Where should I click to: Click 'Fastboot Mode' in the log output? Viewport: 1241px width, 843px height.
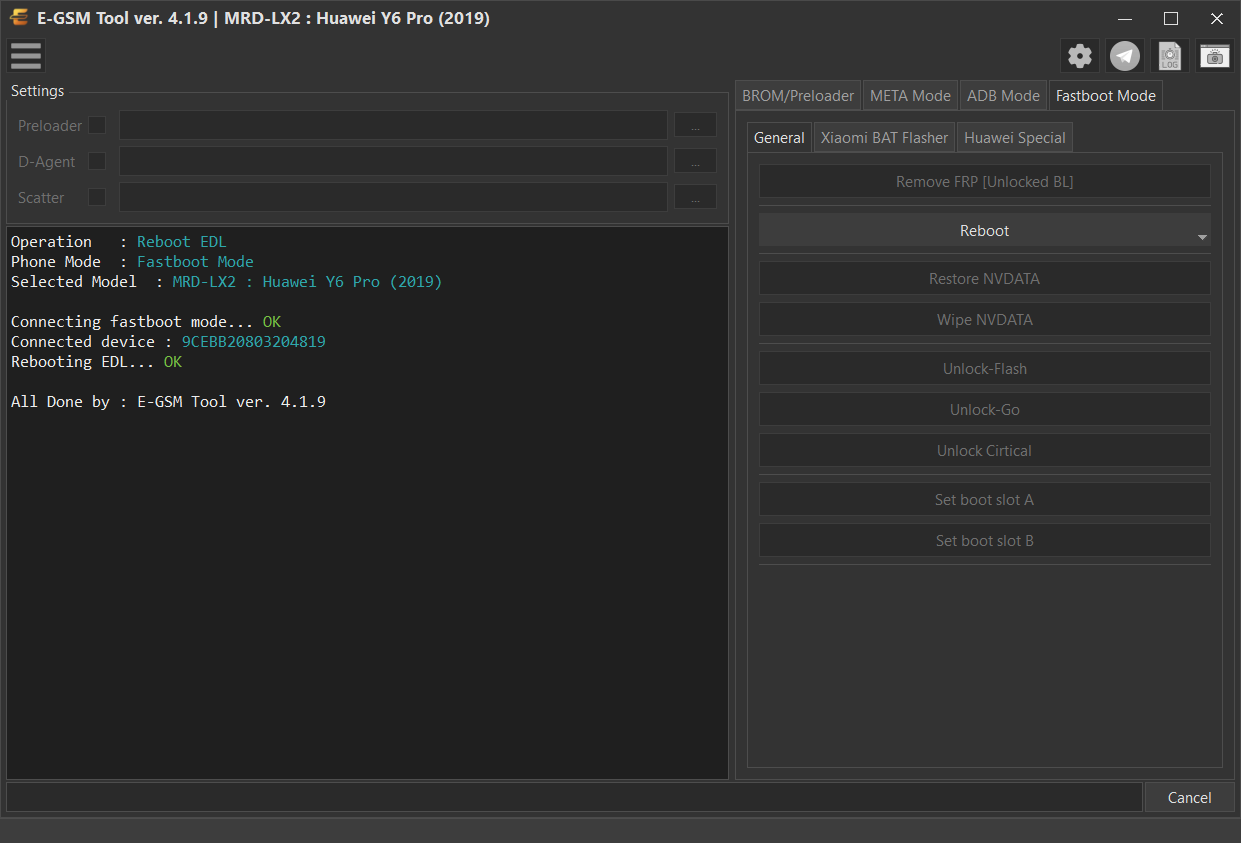pyautogui.click(x=195, y=262)
